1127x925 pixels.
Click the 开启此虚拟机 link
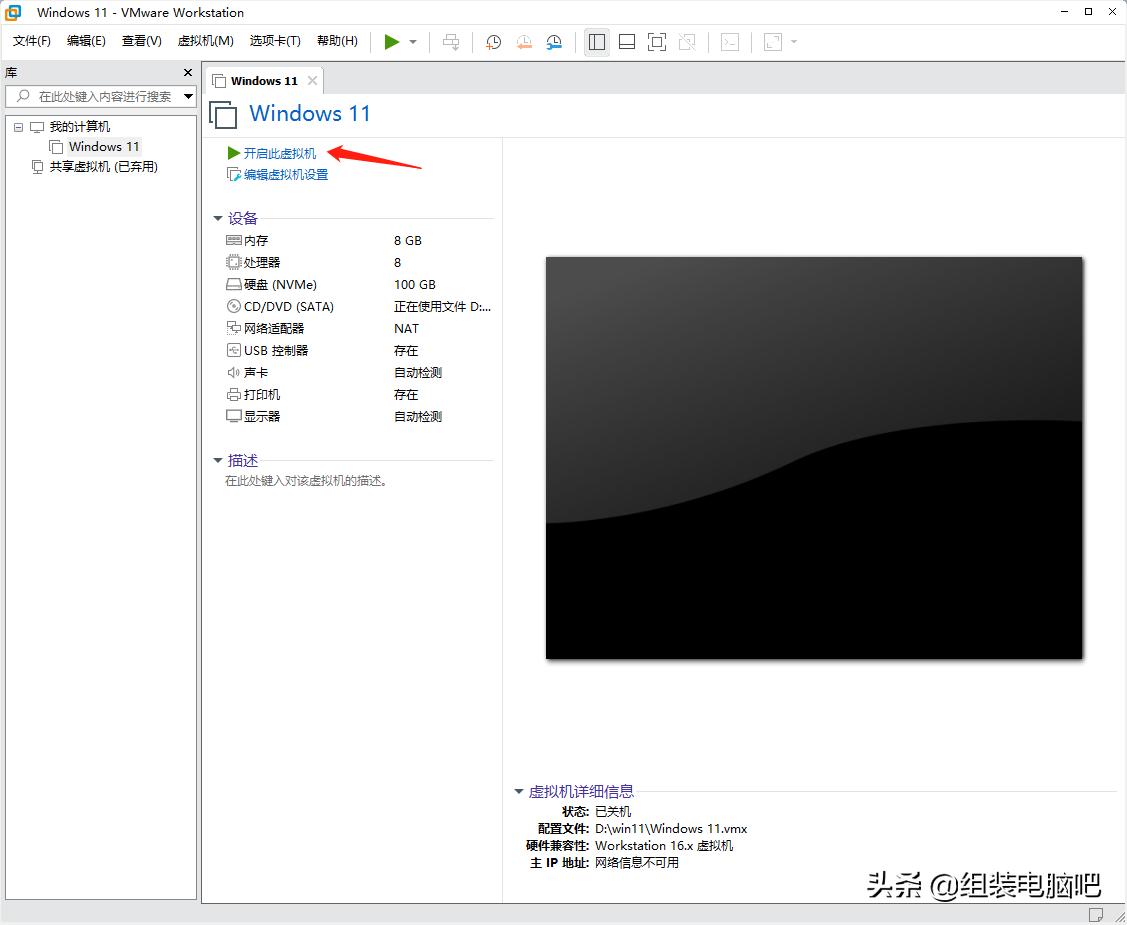pos(280,154)
